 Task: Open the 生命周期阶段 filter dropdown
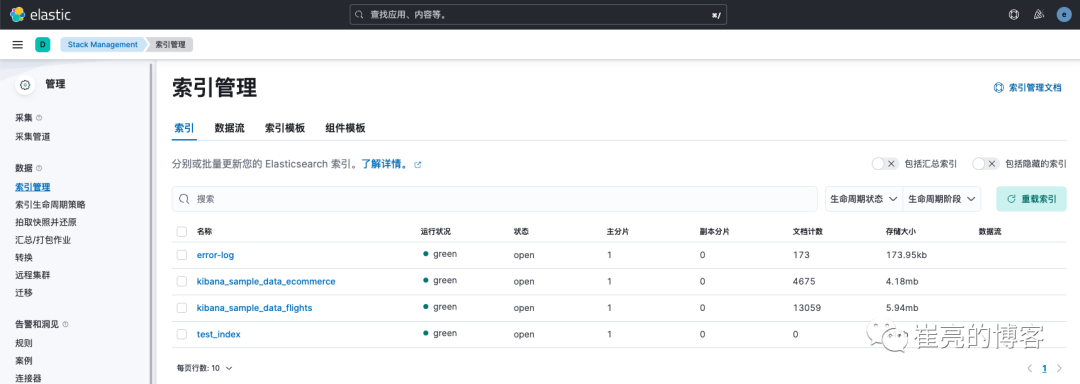(x=942, y=198)
